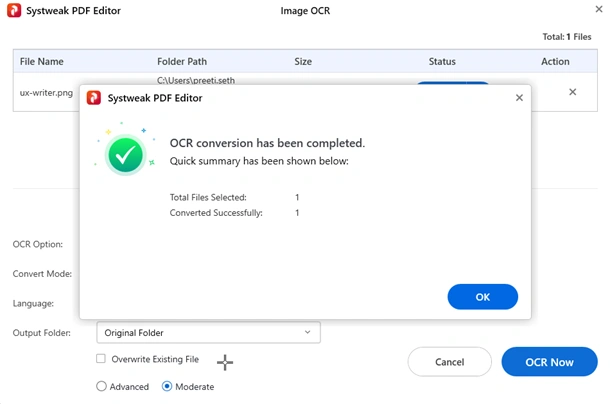The width and height of the screenshot is (610, 404).
Task: Click the Action column header
Action: click(x=555, y=61)
